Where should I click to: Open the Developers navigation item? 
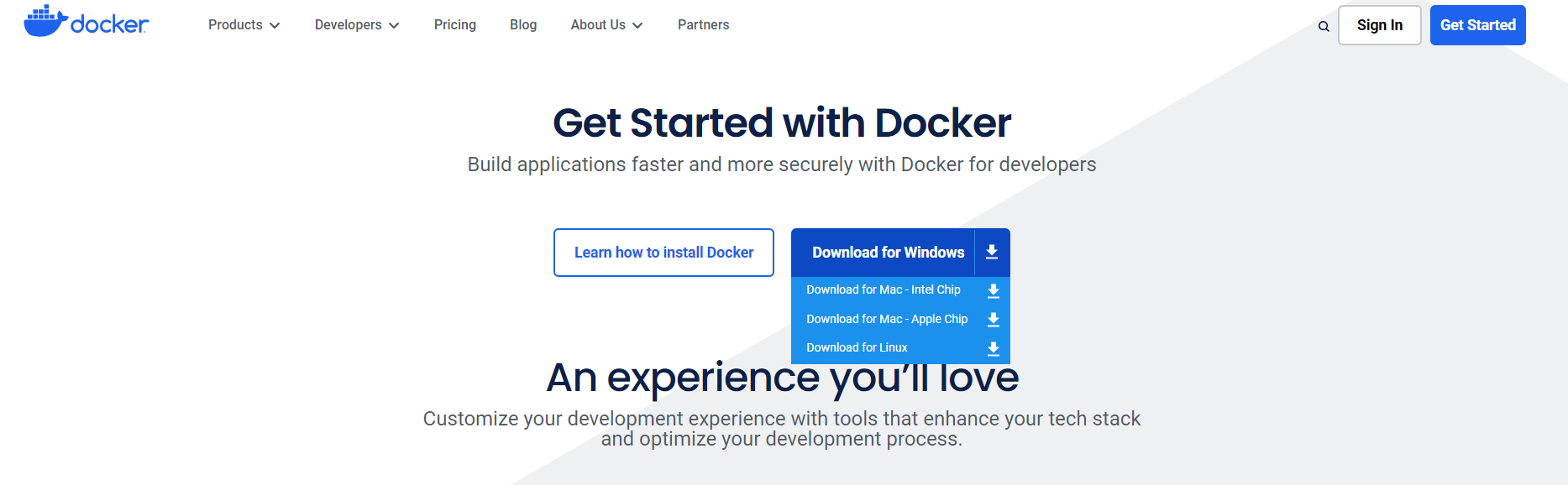348,25
